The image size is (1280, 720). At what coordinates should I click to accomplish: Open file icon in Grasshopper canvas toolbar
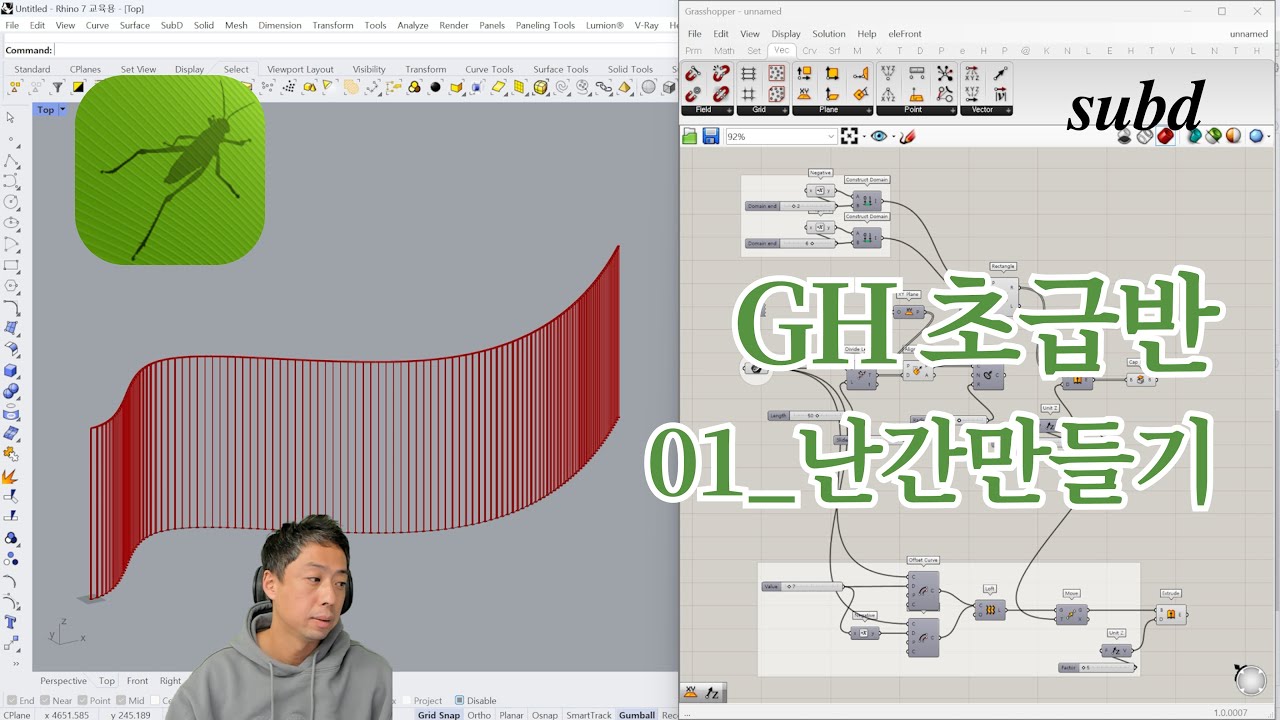(690, 136)
